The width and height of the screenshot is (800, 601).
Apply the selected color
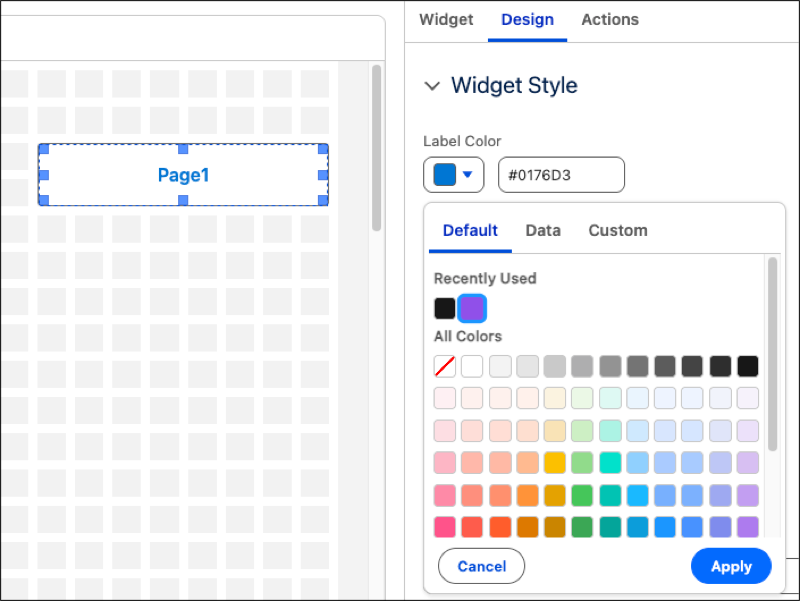[731, 566]
